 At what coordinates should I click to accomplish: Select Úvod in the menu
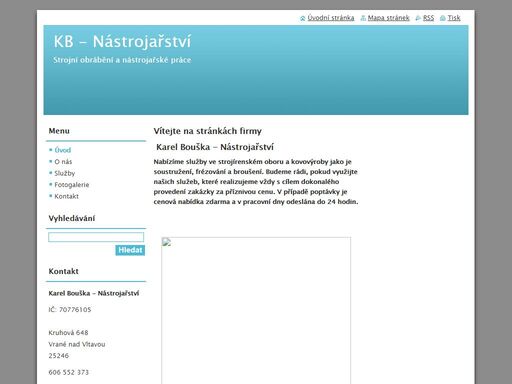(x=63, y=150)
